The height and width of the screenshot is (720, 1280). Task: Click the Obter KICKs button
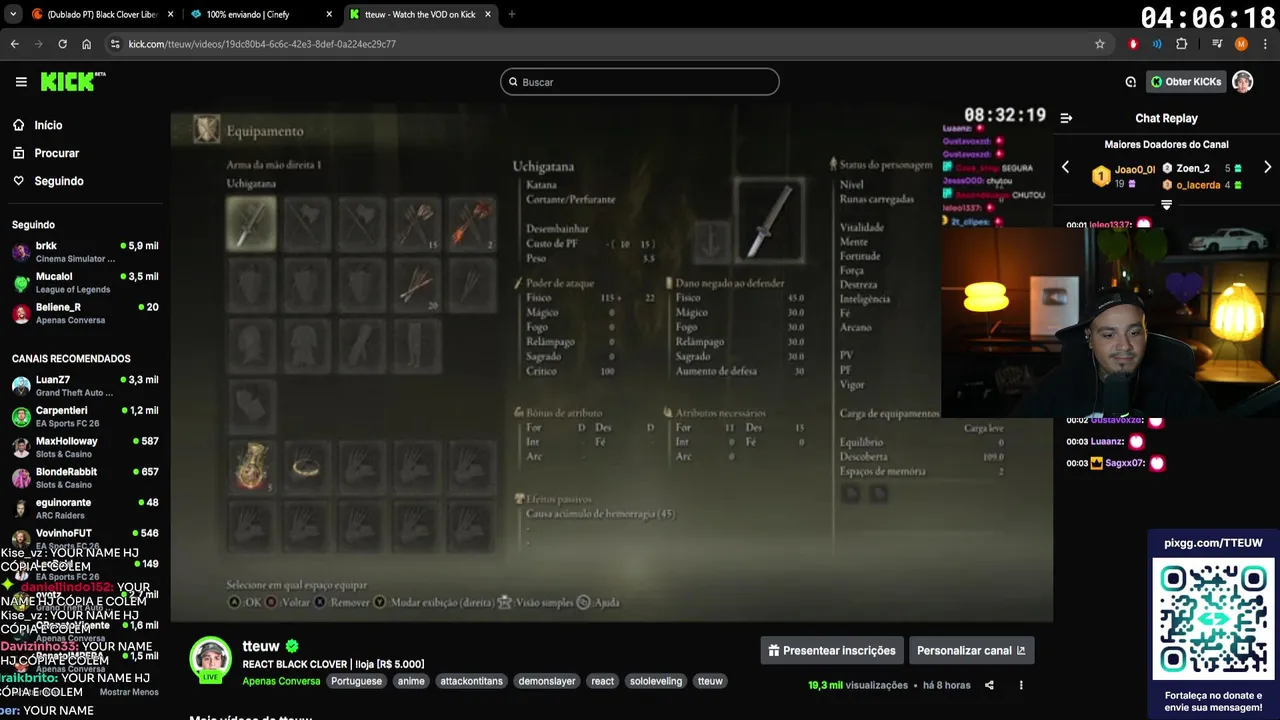pos(1186,82)
